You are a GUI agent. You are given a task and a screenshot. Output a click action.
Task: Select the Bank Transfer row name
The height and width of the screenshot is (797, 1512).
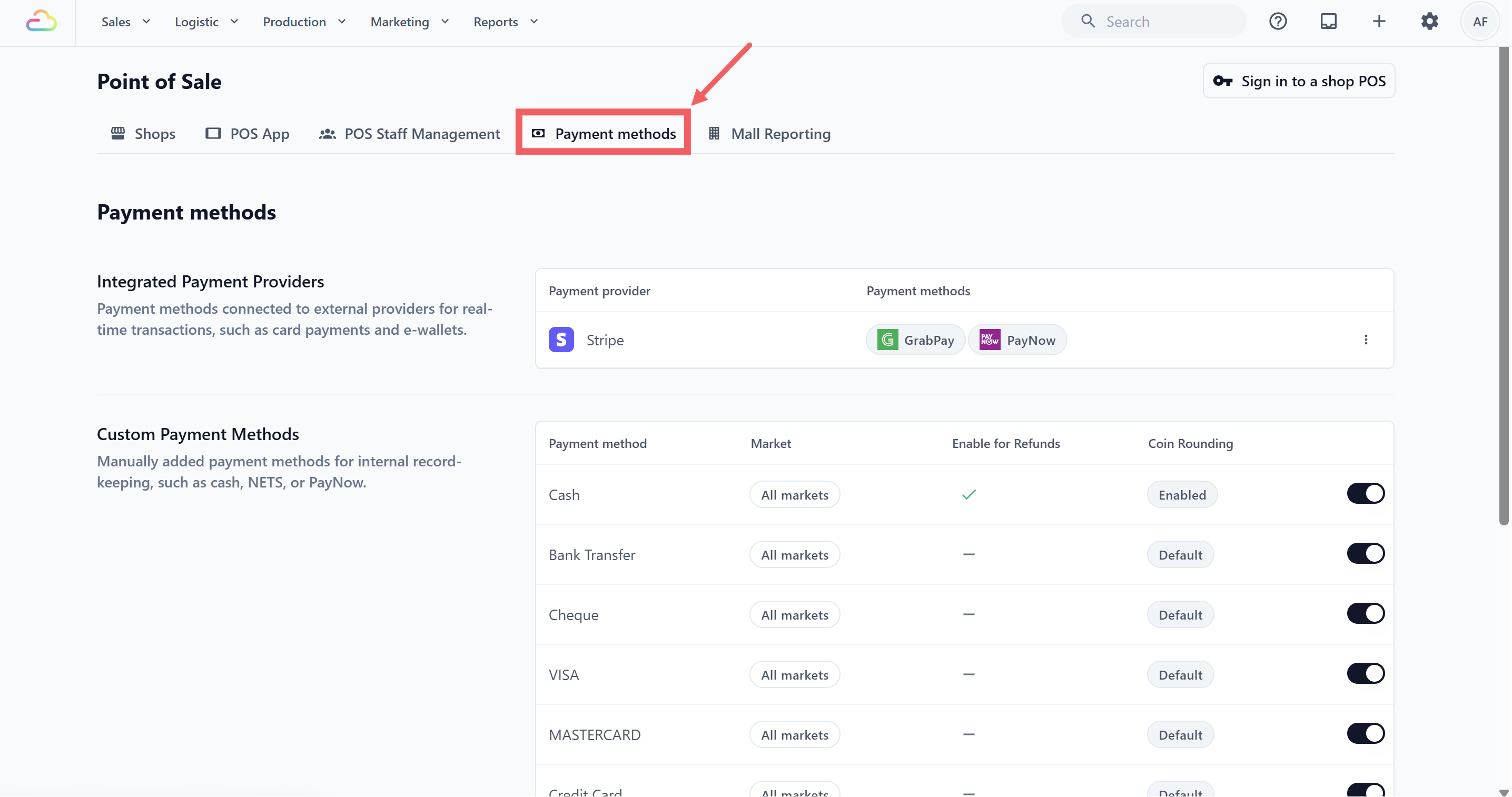click(x=591, y=555)
